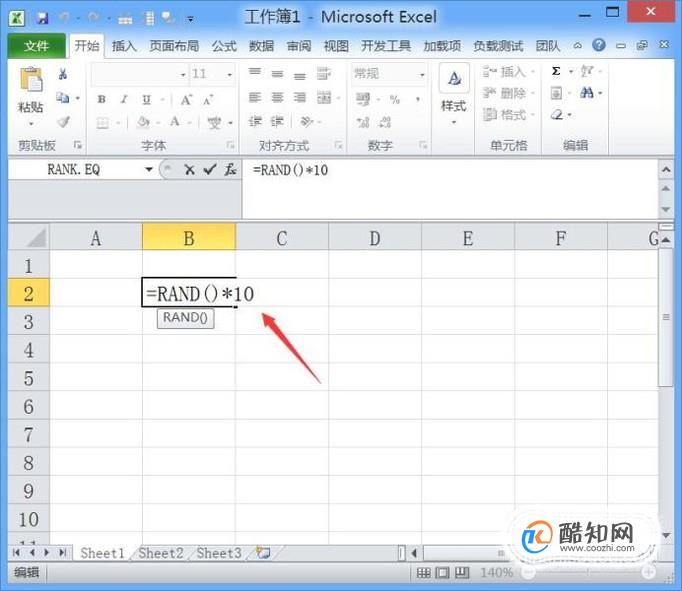
Task: Click the Clear eraser icon
Action: point(557,115)
